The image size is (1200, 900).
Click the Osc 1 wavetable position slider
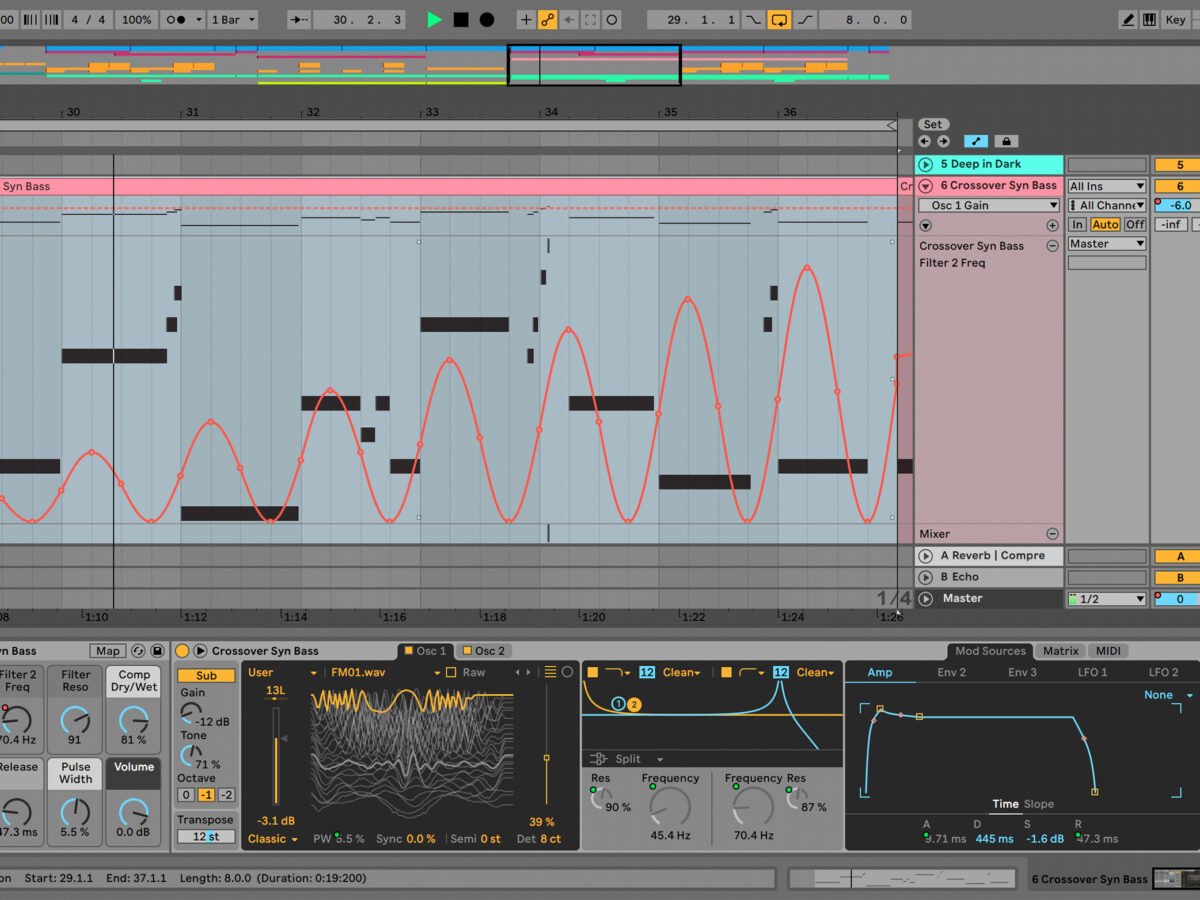click(546, 758)
